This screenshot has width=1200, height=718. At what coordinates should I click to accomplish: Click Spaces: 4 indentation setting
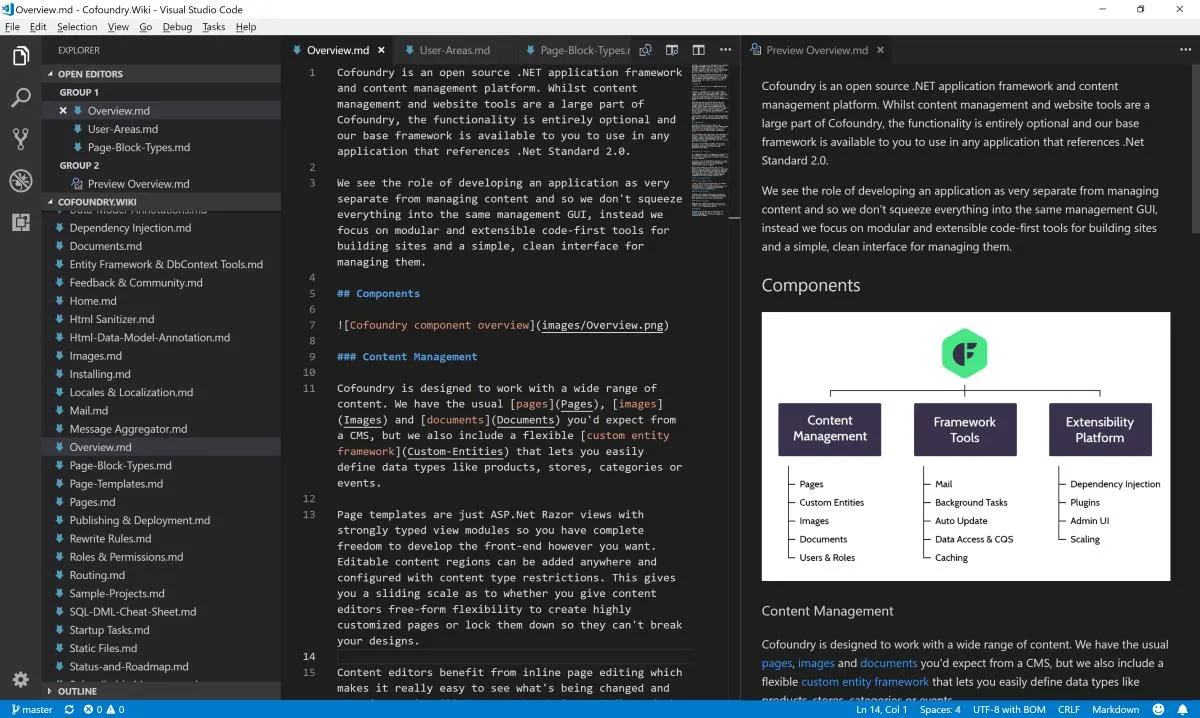tap(940, 709)
